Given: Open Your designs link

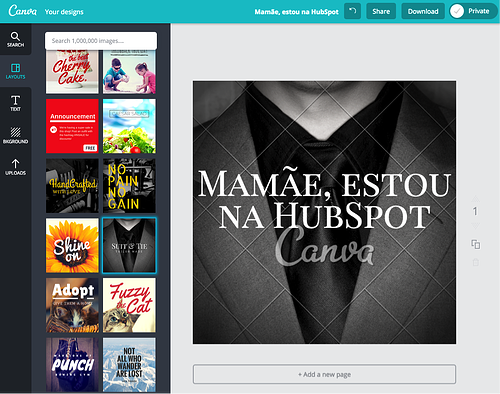Looking at the screenshot, I should point(64,12).
